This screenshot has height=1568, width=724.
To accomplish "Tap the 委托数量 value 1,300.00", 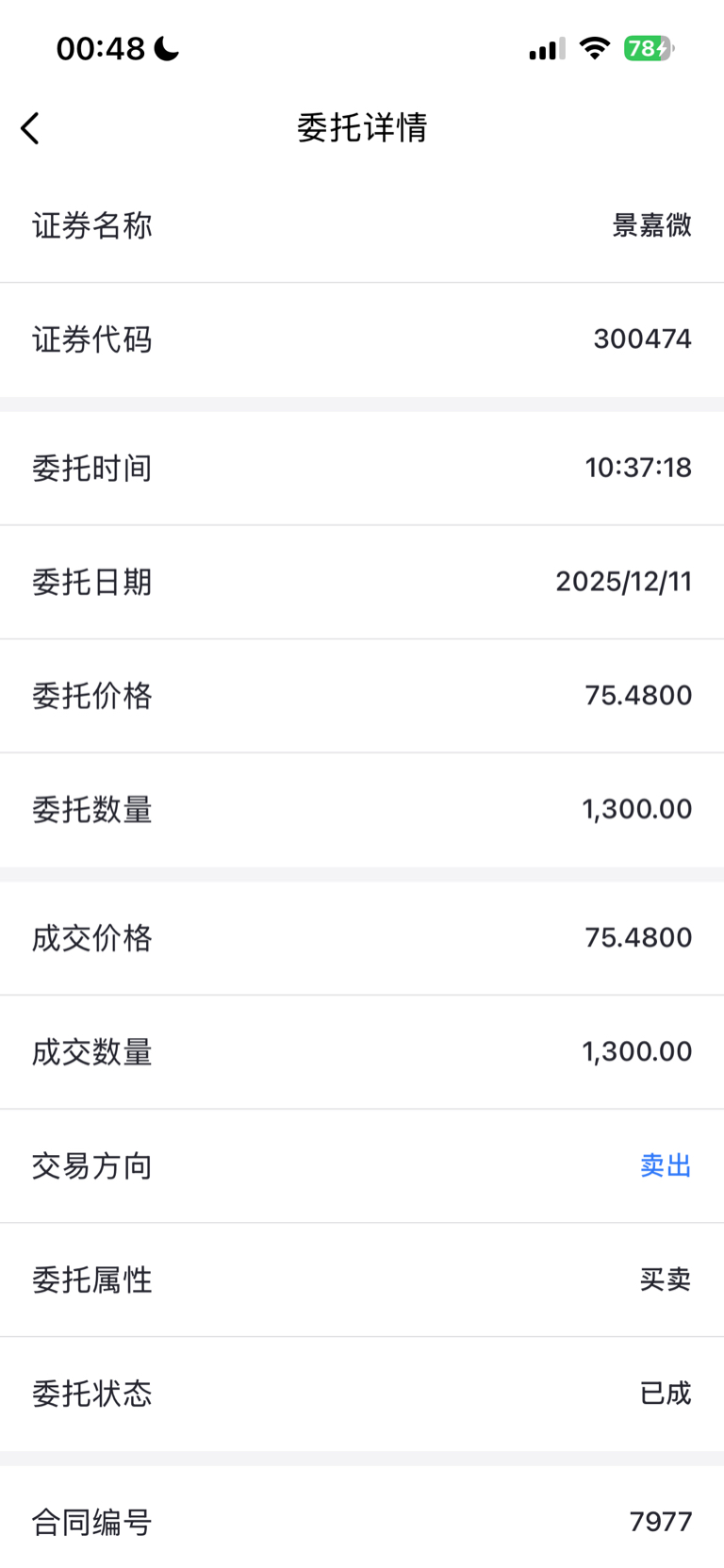I will click(x=636, y=809).
